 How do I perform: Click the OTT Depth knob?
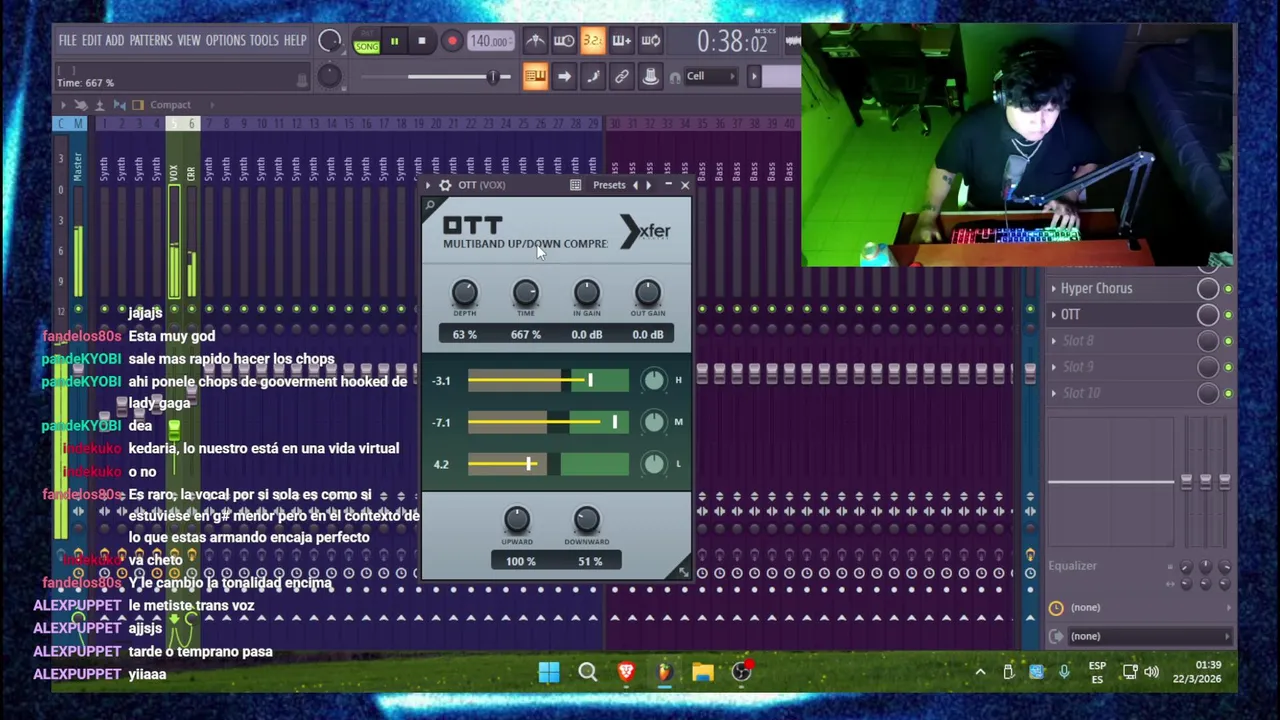point(464,293)
